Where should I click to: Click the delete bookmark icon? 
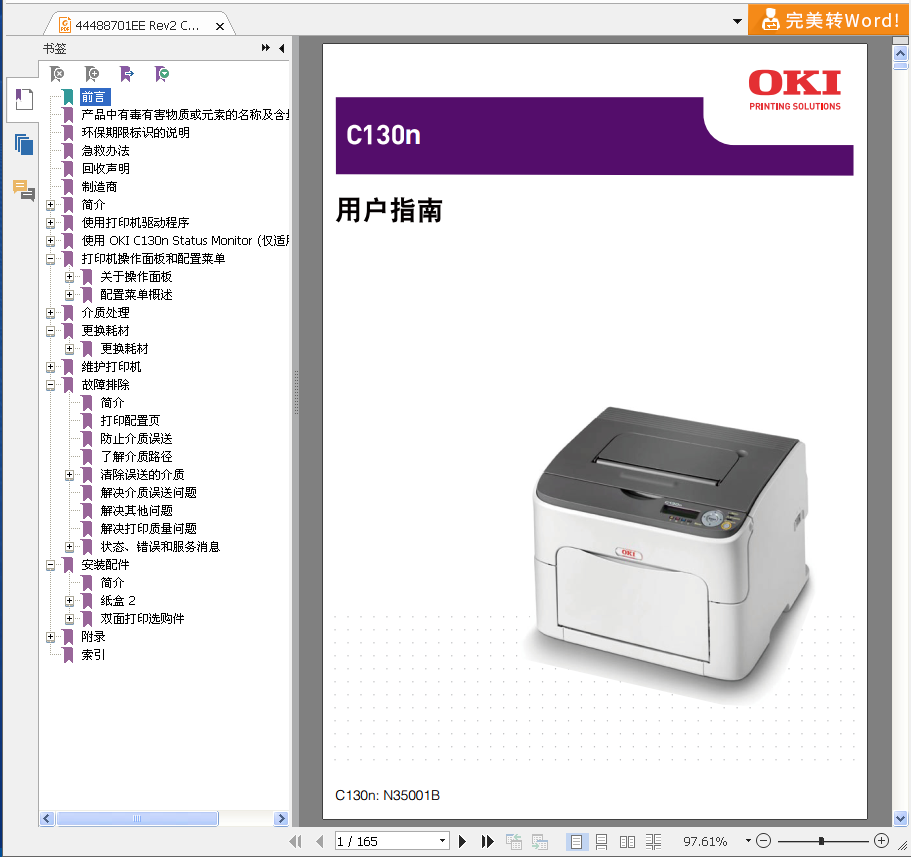tap(57, 74)
